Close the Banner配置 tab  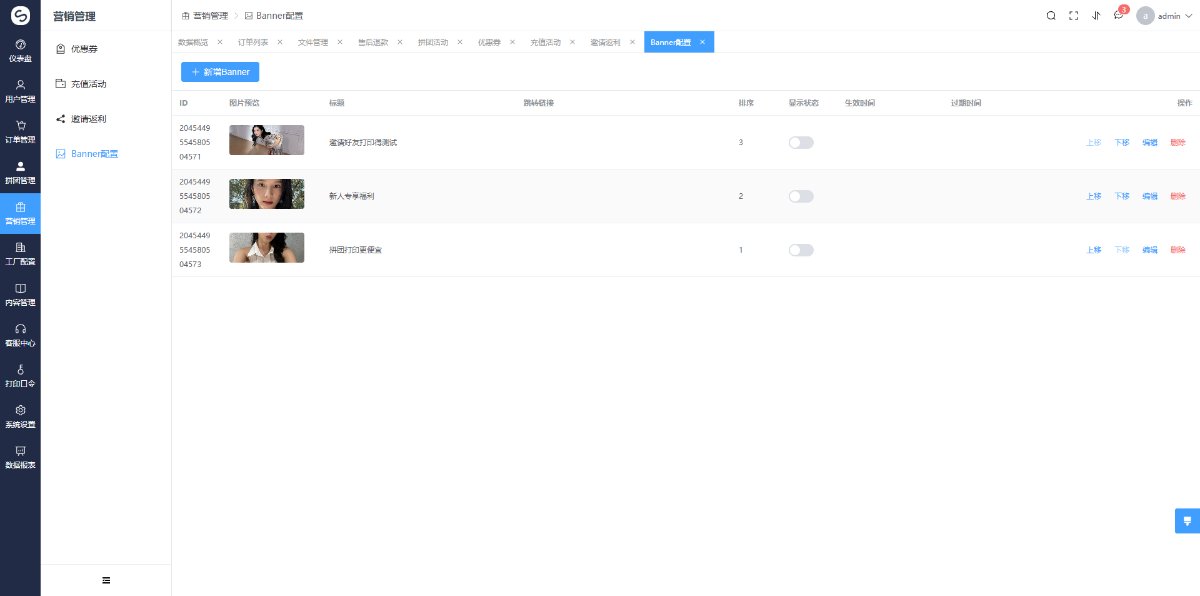coord(703,42)
